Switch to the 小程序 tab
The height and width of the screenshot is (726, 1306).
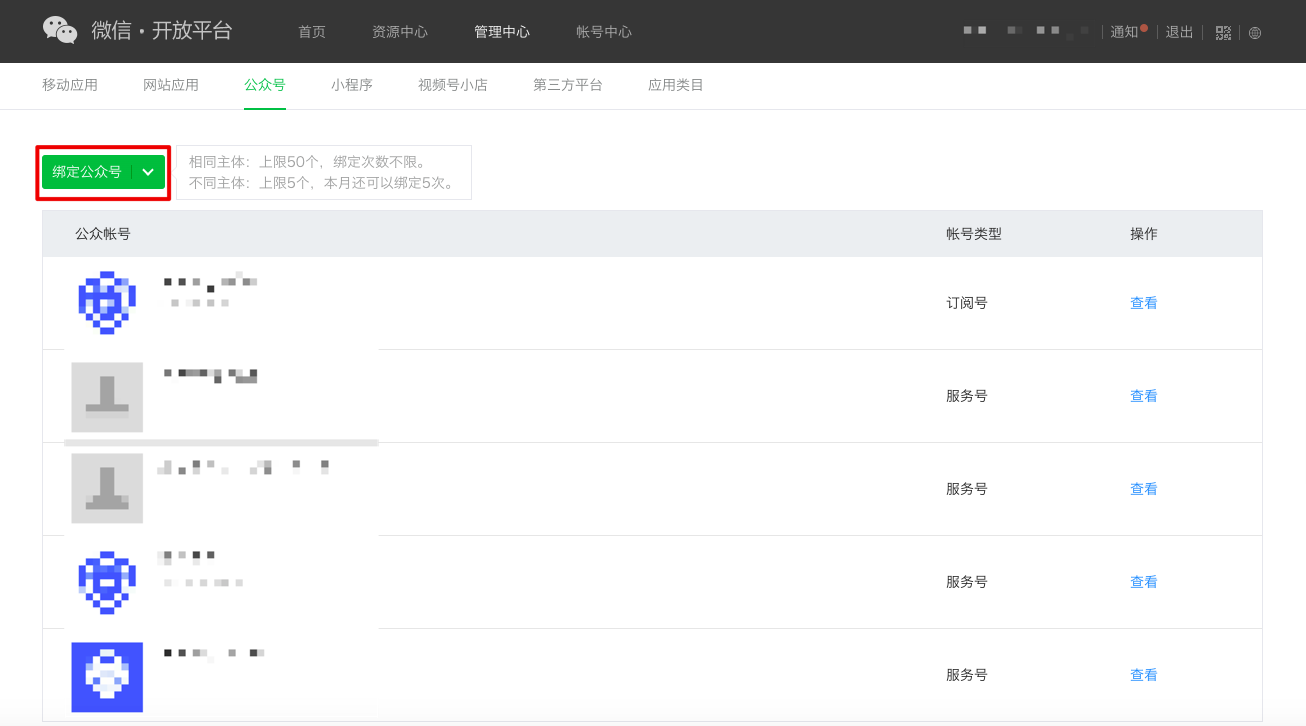click(x=352, y=85)
